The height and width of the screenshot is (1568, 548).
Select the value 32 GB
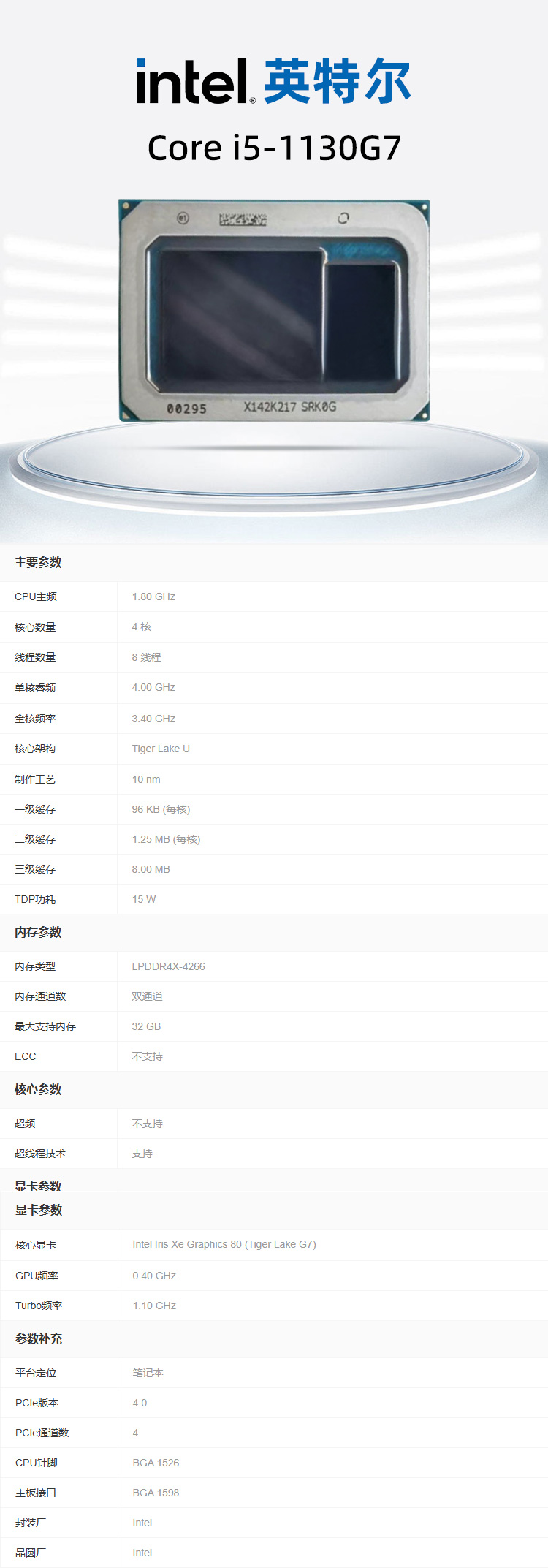click(146, 1026)
